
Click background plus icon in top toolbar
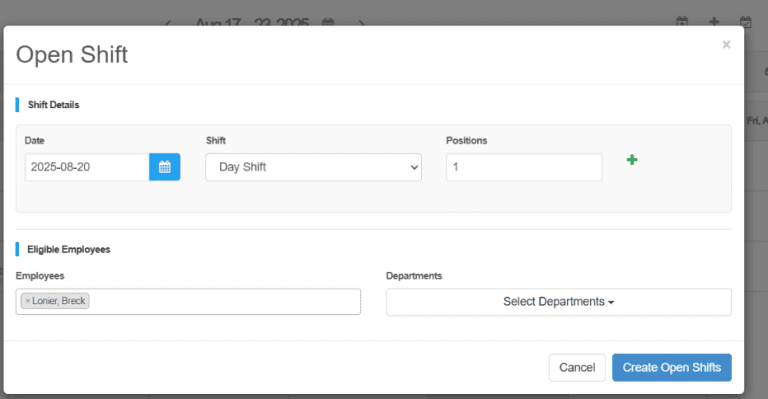coord(714,22)
